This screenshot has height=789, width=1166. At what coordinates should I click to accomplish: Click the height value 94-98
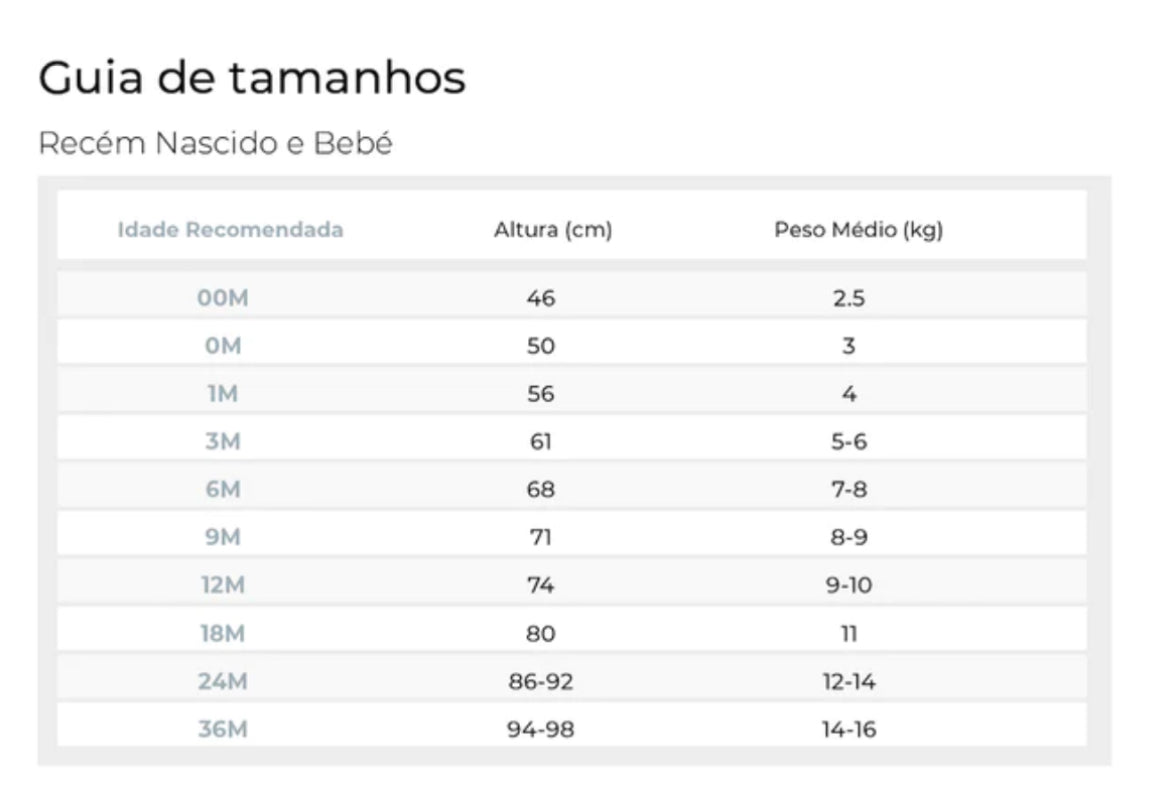coord(541,730)
